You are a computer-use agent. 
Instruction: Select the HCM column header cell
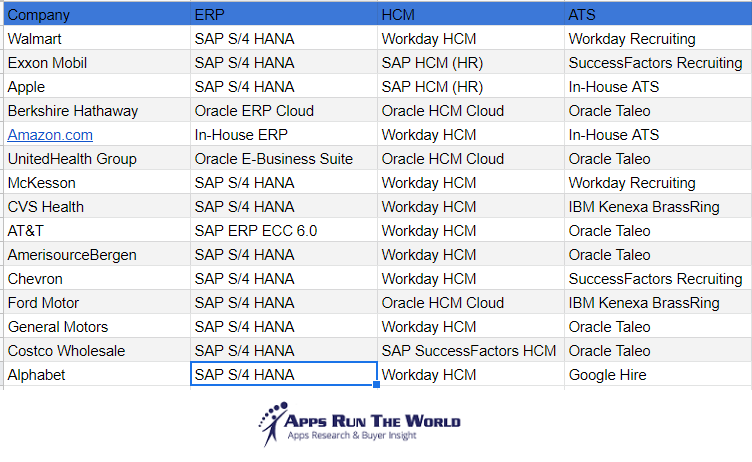471,14
